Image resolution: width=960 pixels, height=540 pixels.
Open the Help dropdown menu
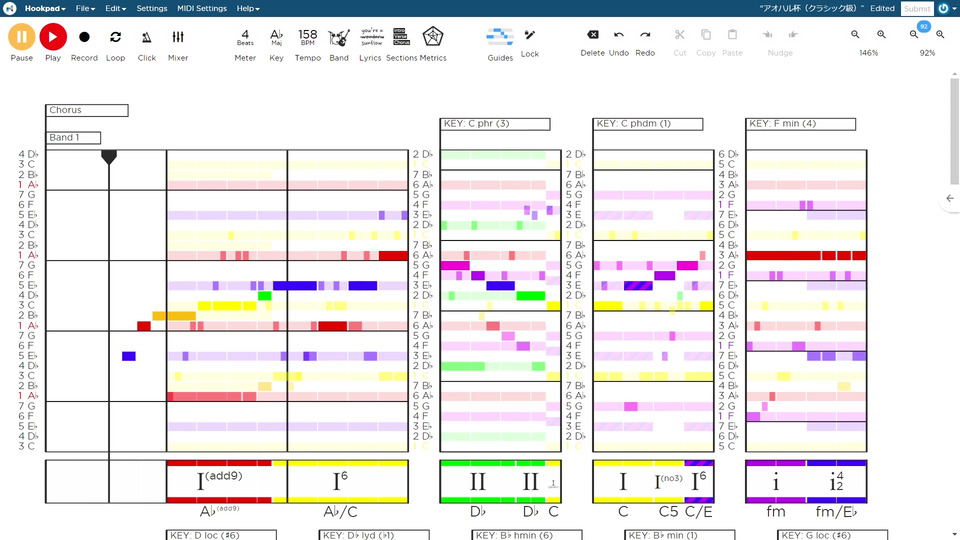coord(248,9)
